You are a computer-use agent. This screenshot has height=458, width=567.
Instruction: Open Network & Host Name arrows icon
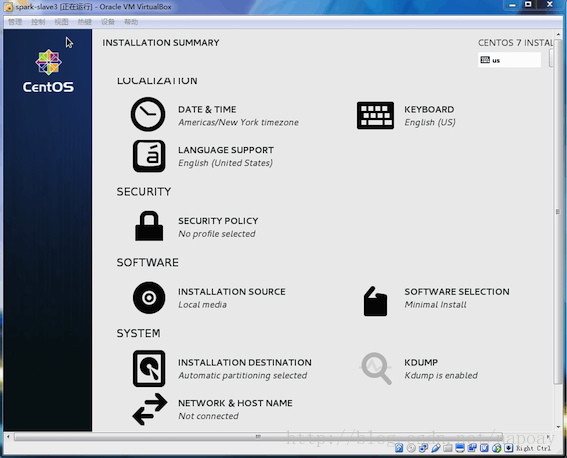(x=150, y=409)
